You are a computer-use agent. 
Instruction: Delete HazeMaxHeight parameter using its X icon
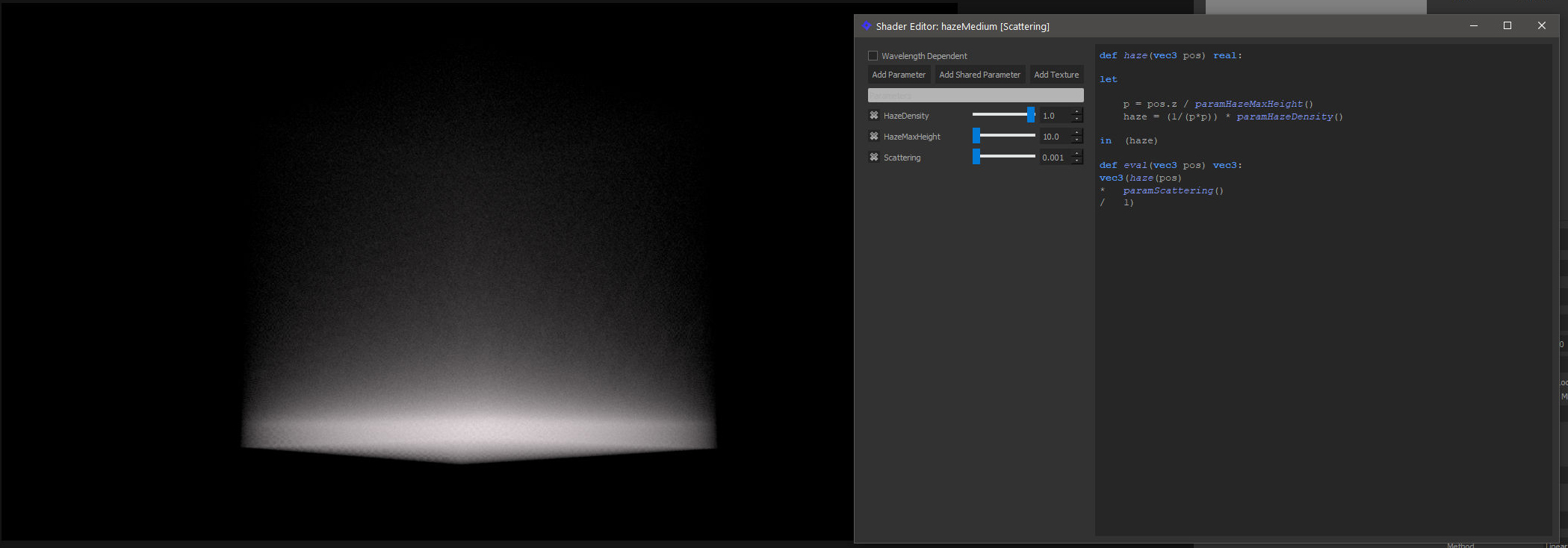(873, 137)
